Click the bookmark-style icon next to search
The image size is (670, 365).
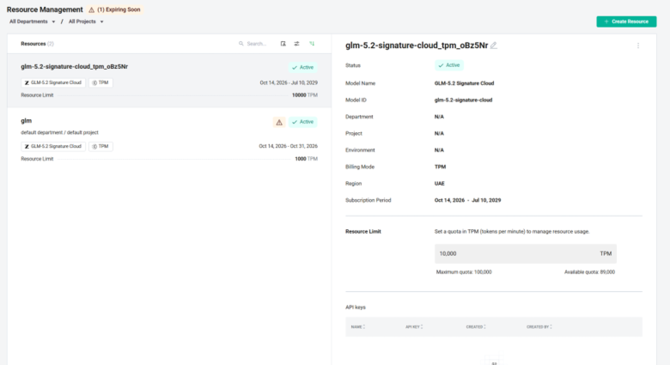point(283,44)
